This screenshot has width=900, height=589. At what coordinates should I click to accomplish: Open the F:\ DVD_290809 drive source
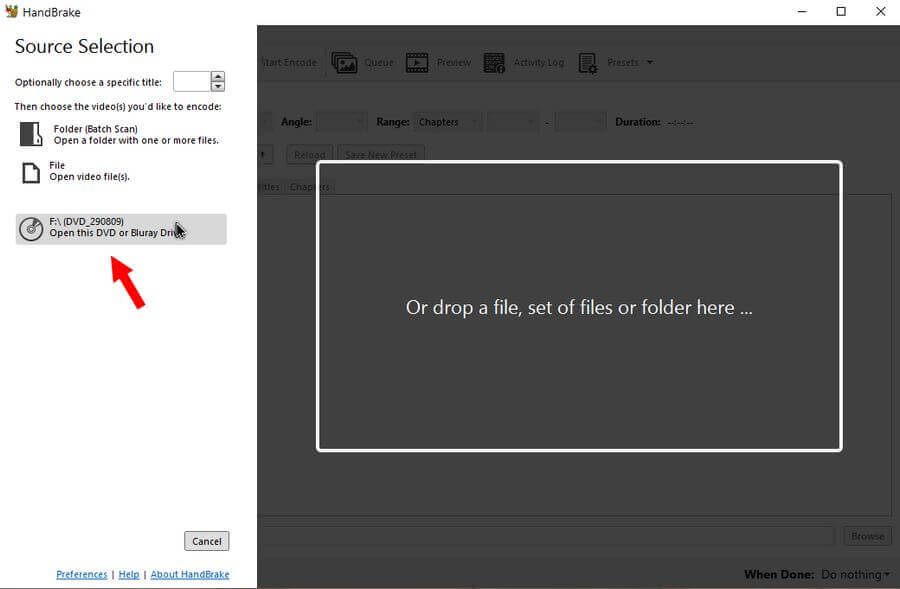[x=121, y=229]
